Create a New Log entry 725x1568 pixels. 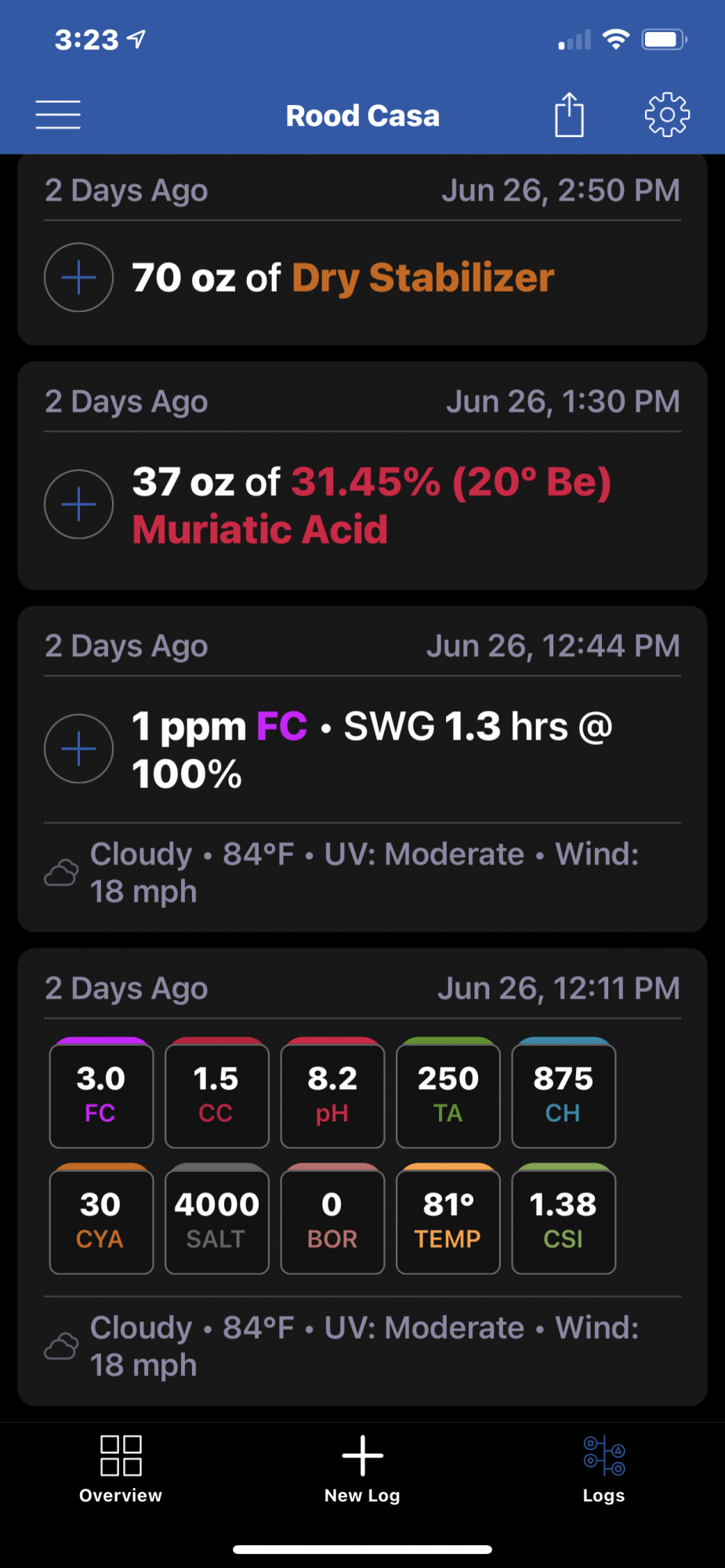coord(362,1469)
